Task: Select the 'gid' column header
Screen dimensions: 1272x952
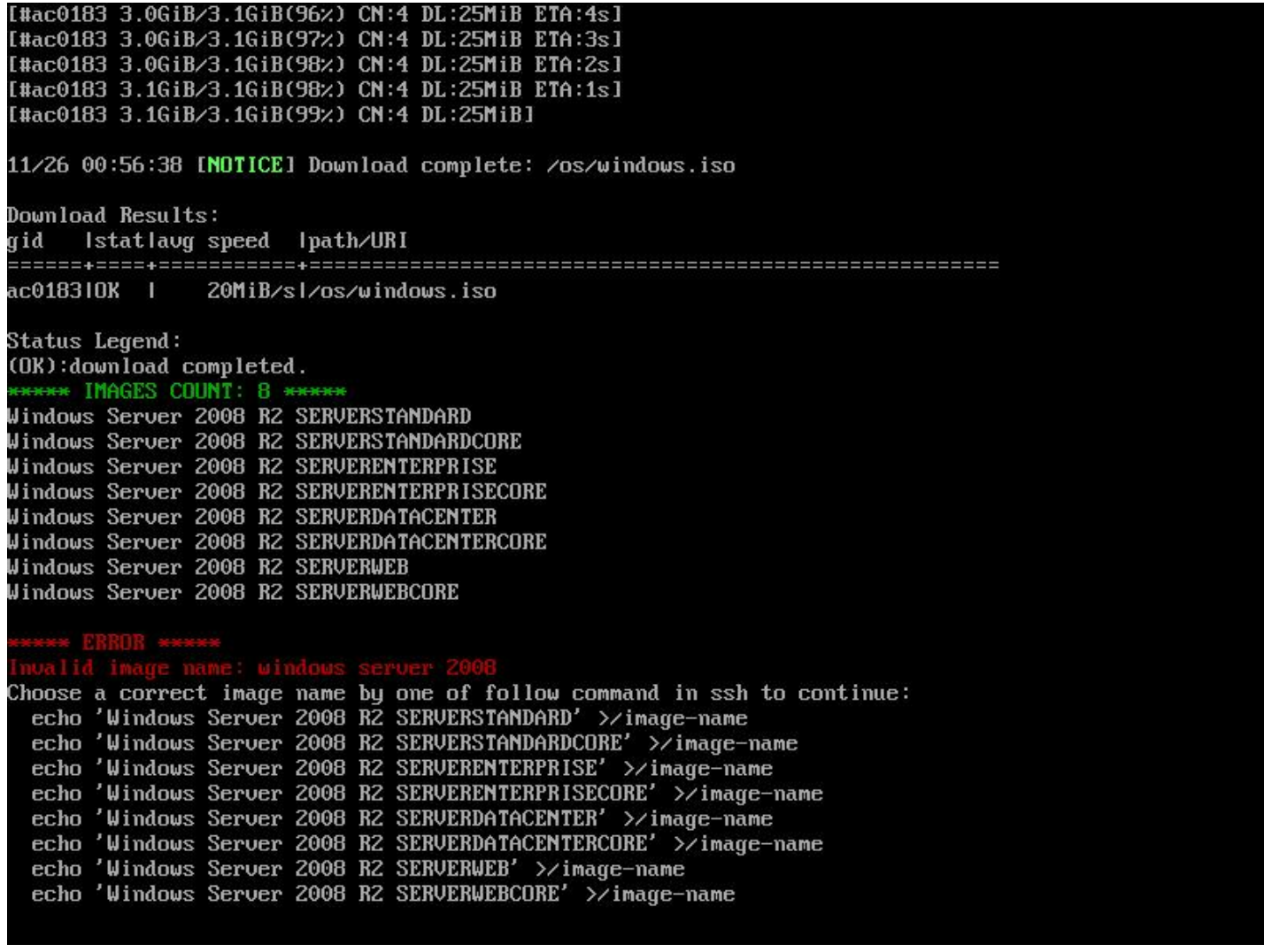Action: pos(25,242)
